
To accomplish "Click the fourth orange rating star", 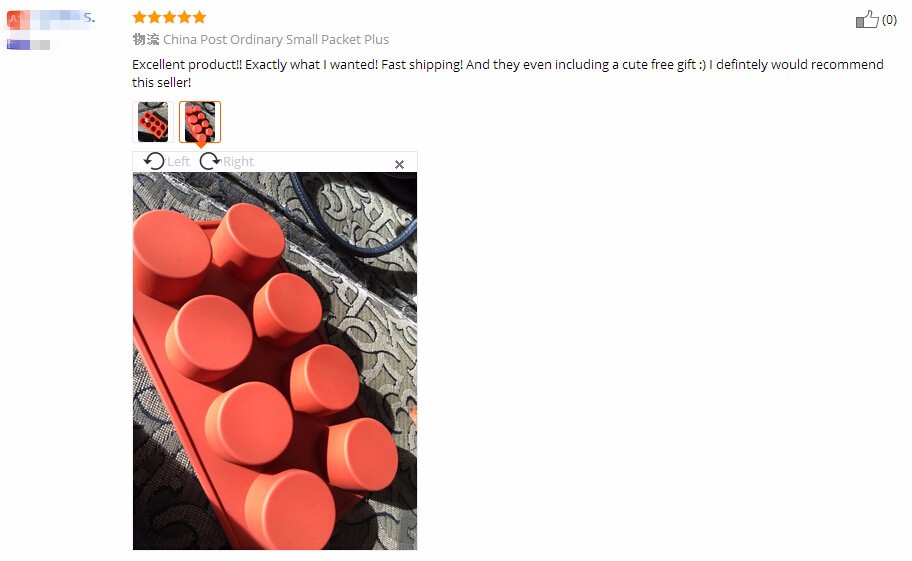I will 184,17.
